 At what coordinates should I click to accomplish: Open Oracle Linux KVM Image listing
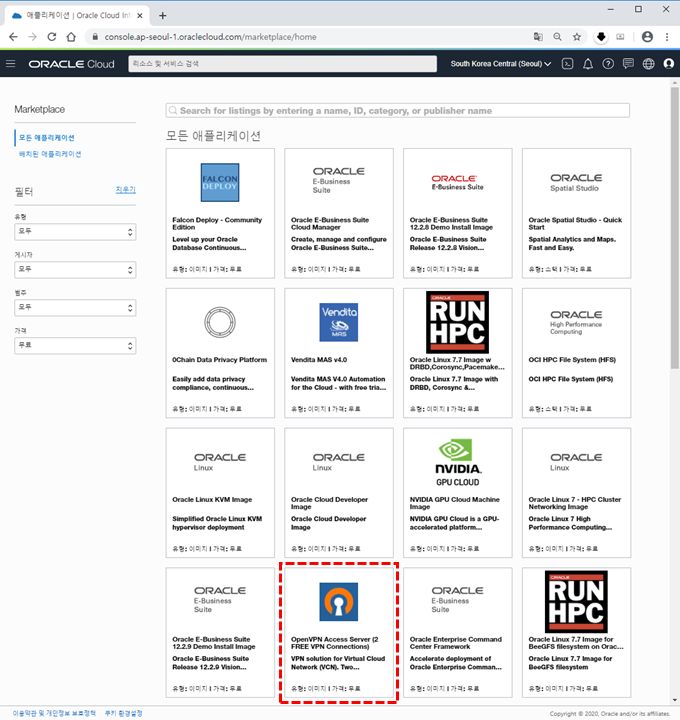220,493
